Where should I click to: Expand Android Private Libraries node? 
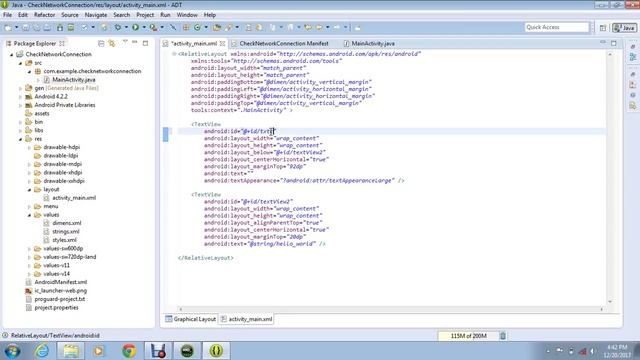pos(20,105)
